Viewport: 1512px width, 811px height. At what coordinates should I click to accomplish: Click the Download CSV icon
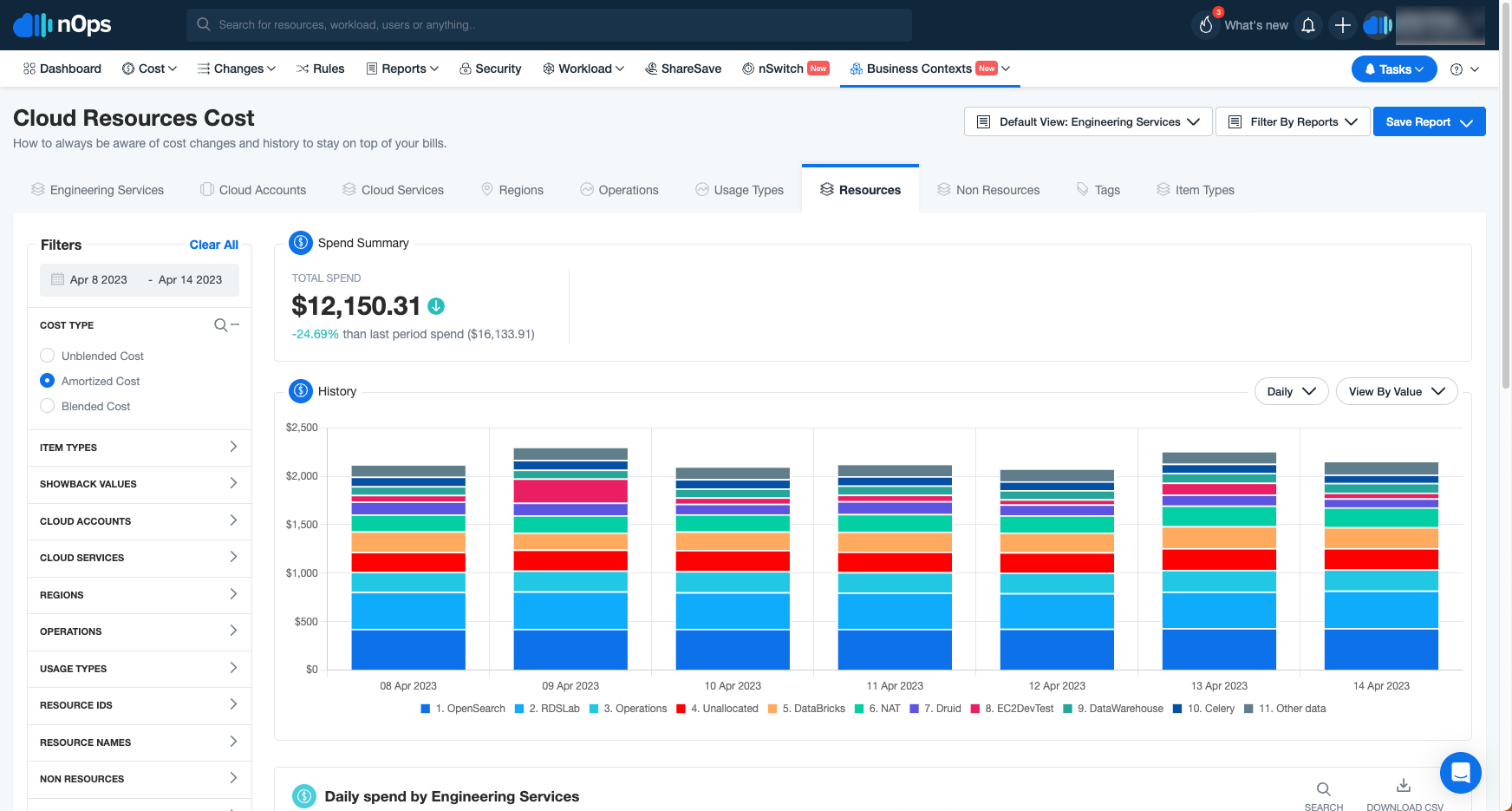pos(1404,786)
